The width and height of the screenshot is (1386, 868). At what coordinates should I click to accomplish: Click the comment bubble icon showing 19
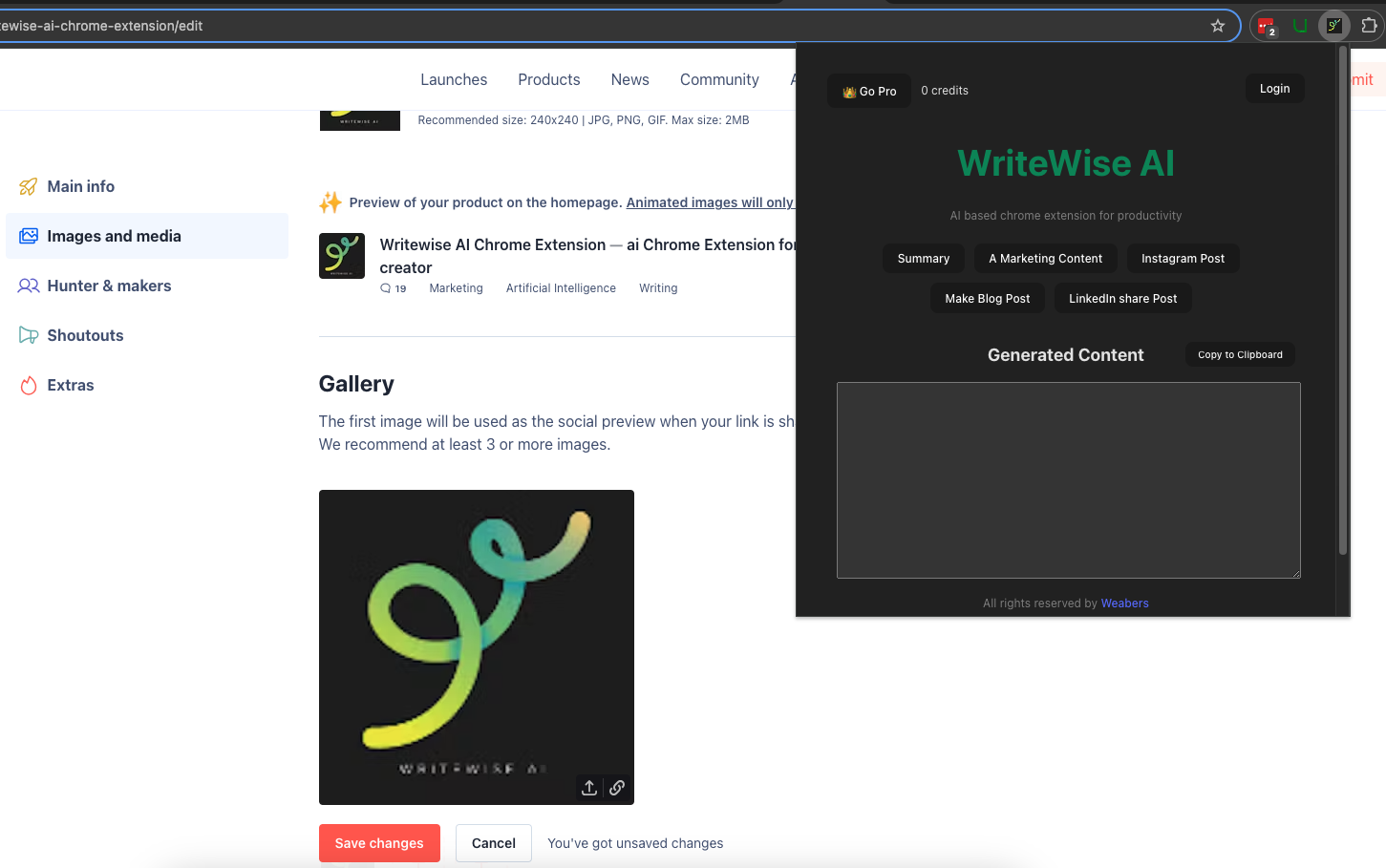[x=386, y=288]
